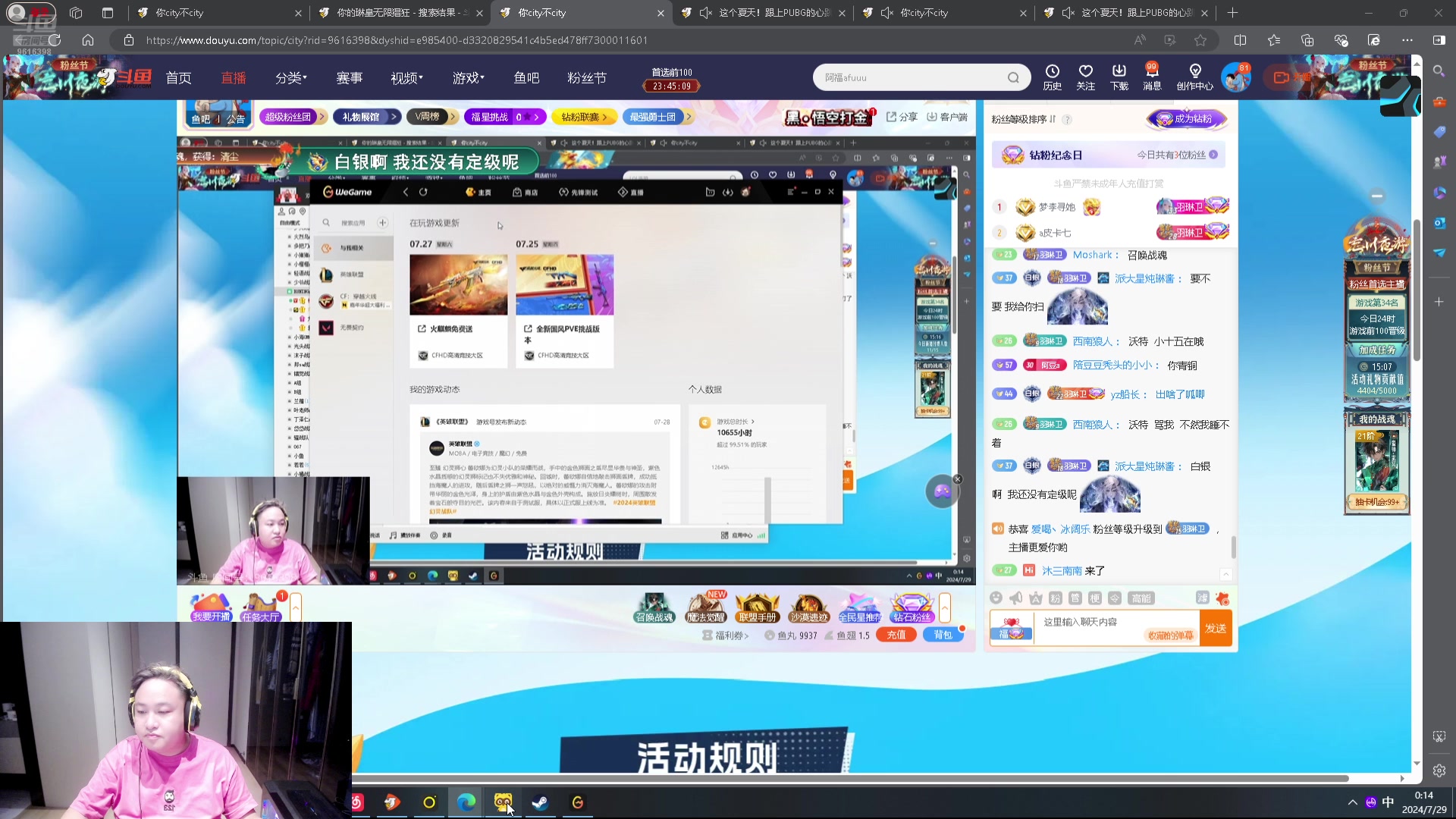This screenshot has width=1456, height=819.
Task: Go to 鱼吧 in Douyu navigation
Action: [526, 77]
